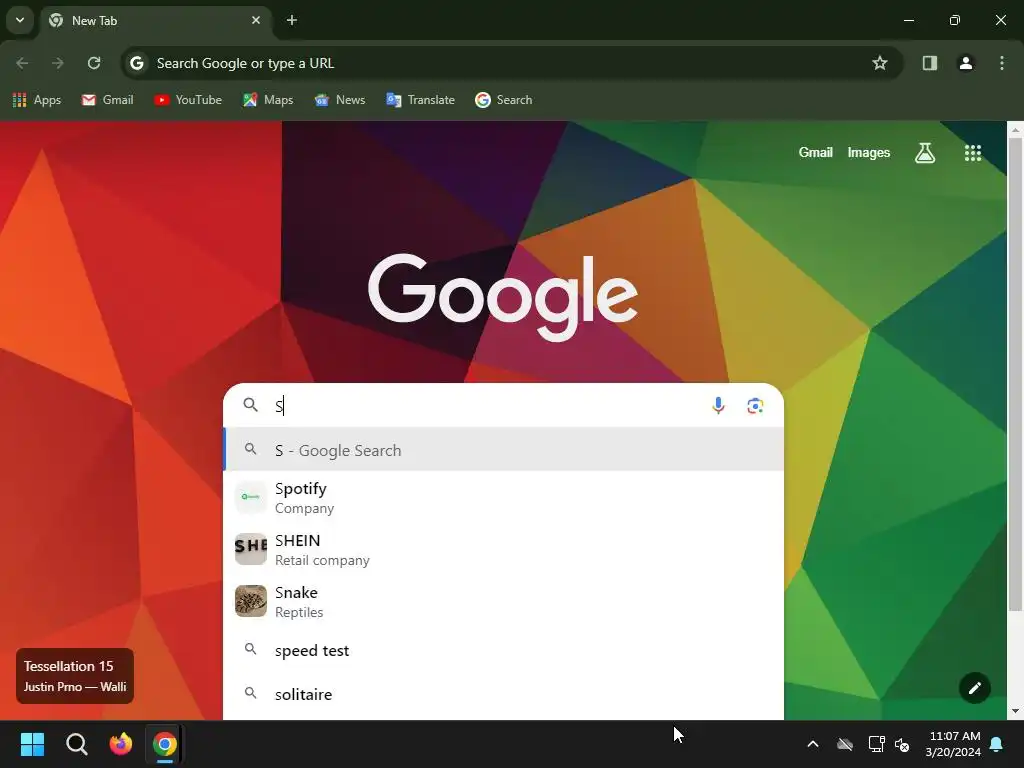Open the Windows Start menu
The width and height of the screenshot is (1024, 768).
tap(32, 744)
